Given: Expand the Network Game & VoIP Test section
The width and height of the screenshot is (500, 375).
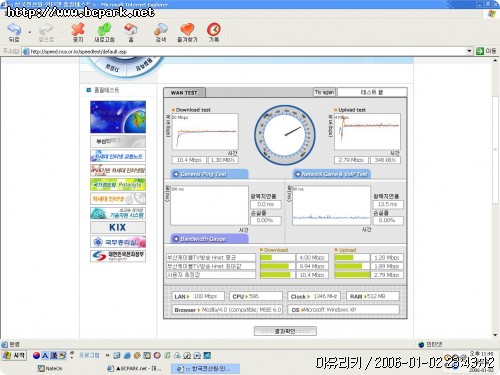Looking at the screenshot, I should pyautogui.click(x=332, y=174).
